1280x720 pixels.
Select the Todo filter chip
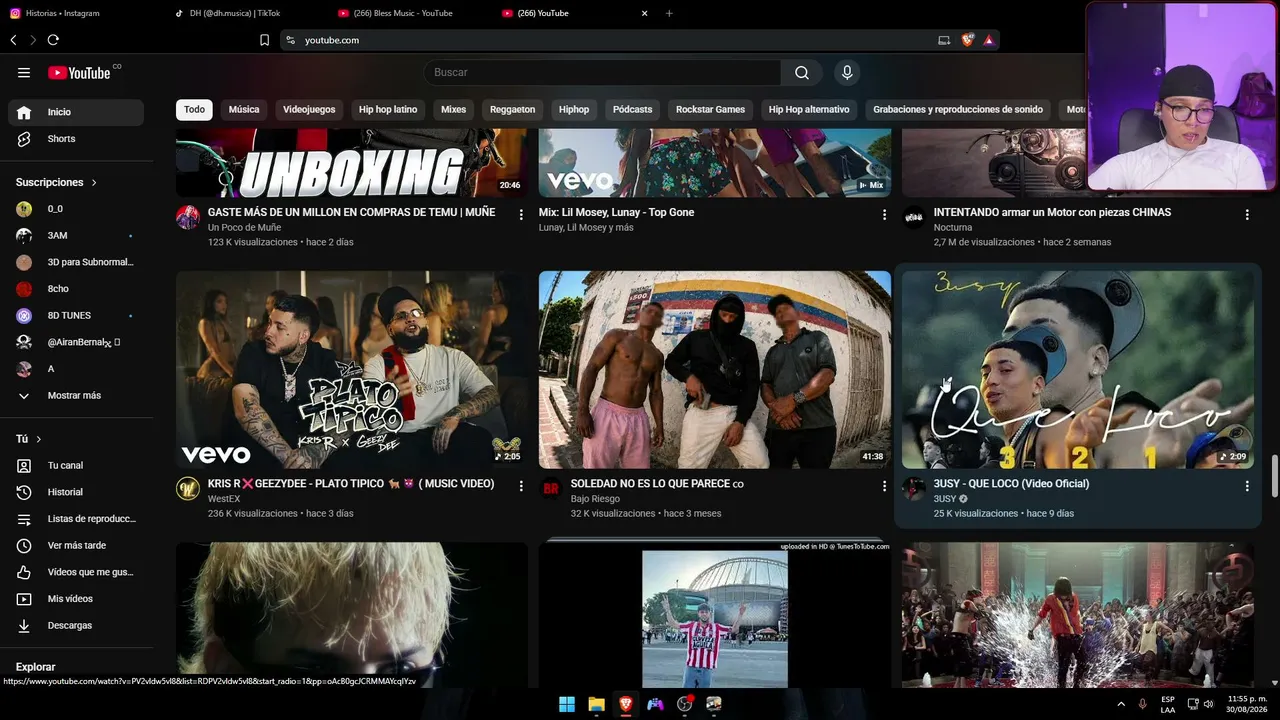point(194,110)
